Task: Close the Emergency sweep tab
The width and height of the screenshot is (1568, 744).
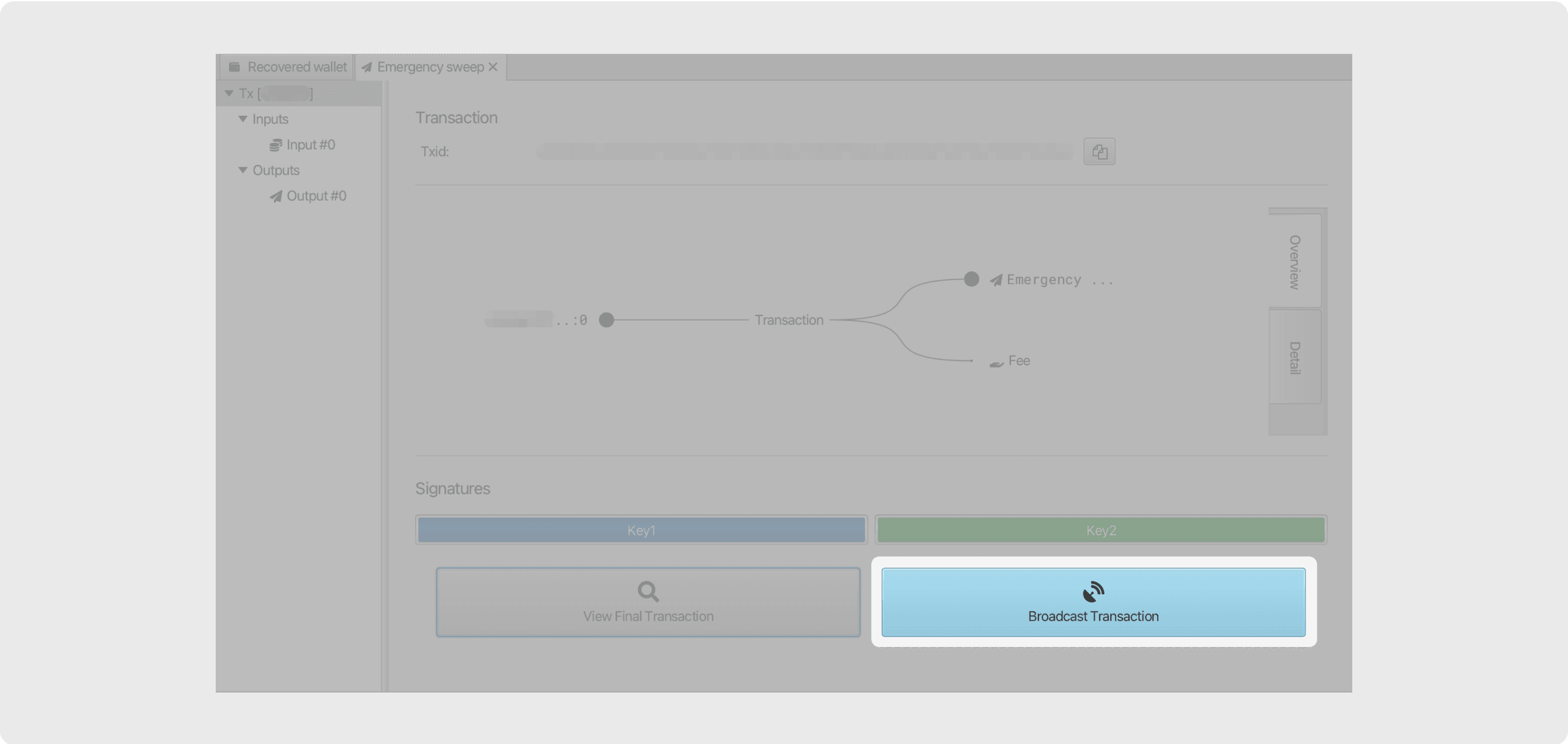Action: [x=493, y=67]
